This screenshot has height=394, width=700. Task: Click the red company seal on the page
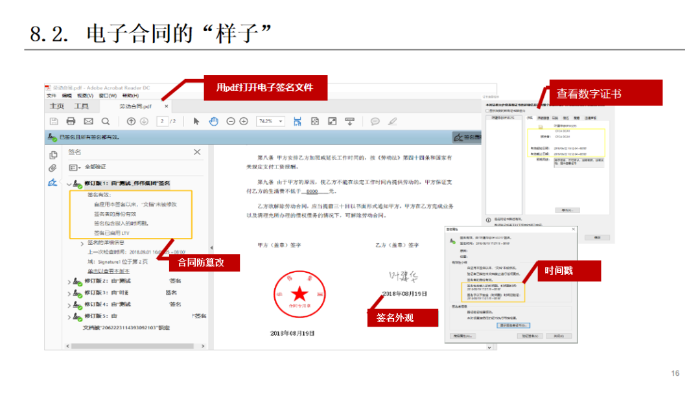point(300,294)
